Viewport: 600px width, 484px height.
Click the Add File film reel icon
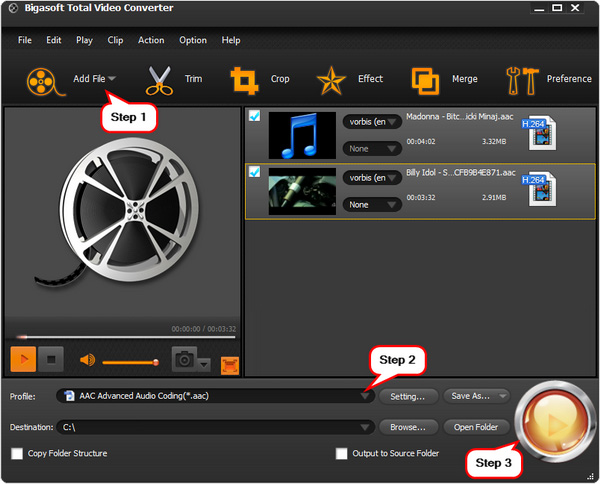[45, 81]
